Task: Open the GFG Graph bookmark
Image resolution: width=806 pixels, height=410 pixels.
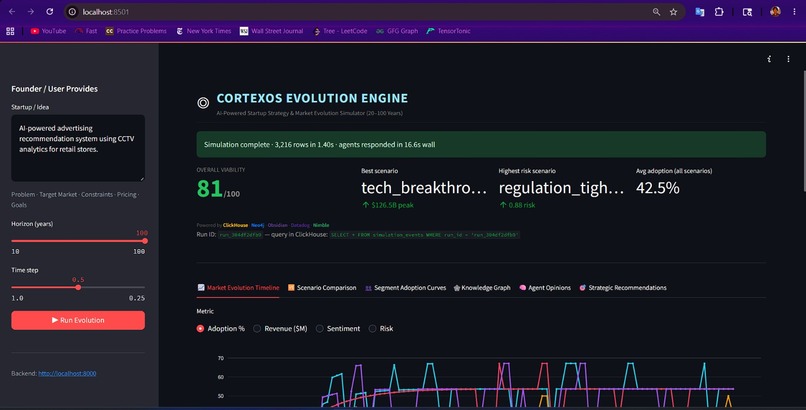Action: tap(397, 31)
